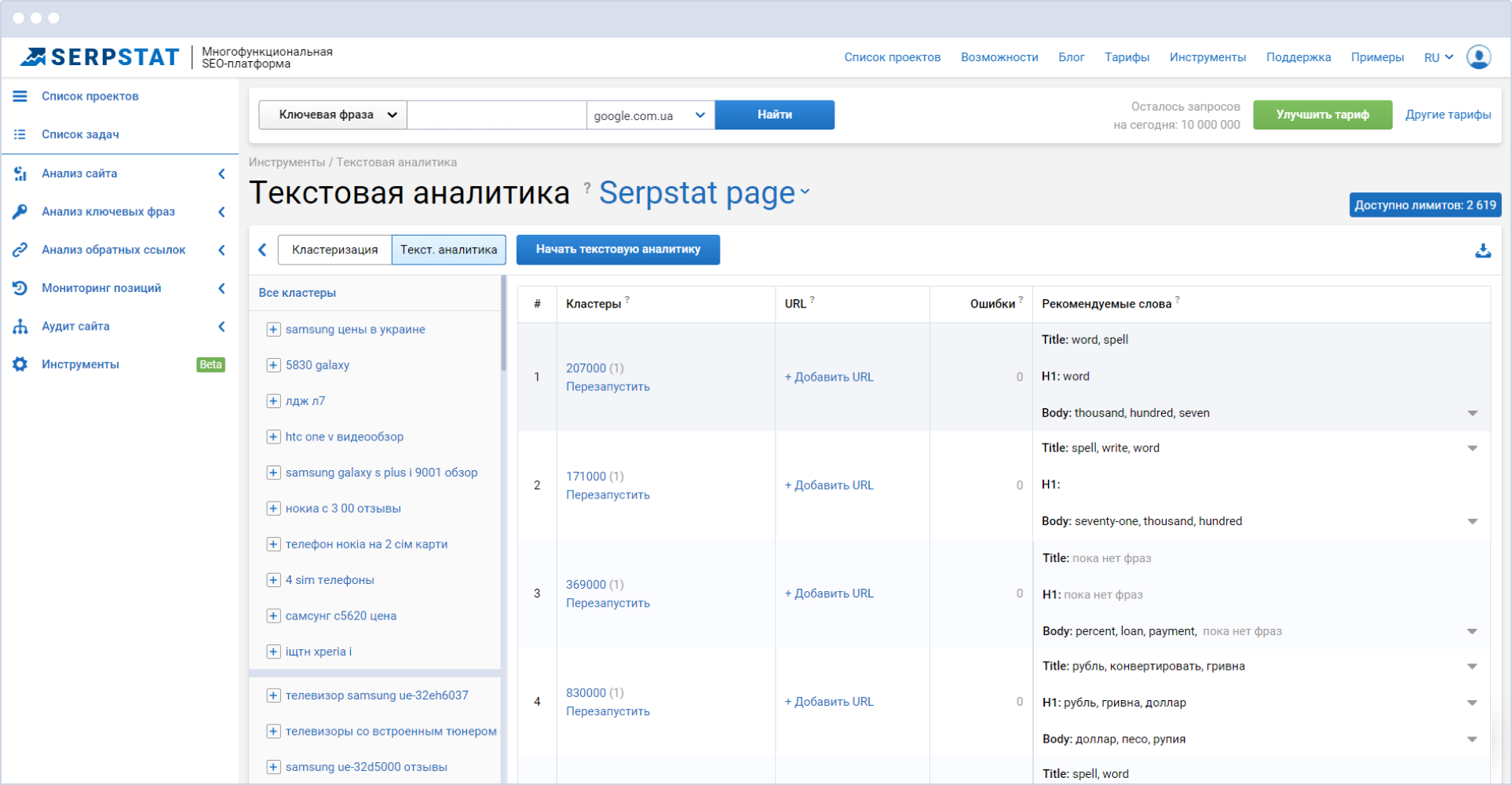Screen dimensions: 1512x785
Task: Expand the самсунг с5620 цена cluster
Action: [273, 616]
